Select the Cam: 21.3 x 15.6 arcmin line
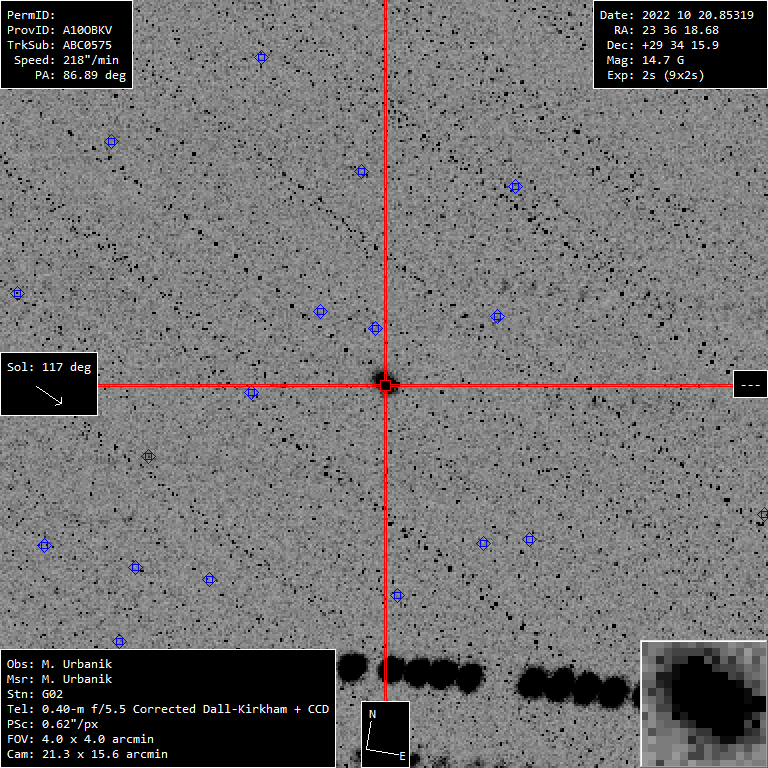768x768 pixels. pos(87,754)
